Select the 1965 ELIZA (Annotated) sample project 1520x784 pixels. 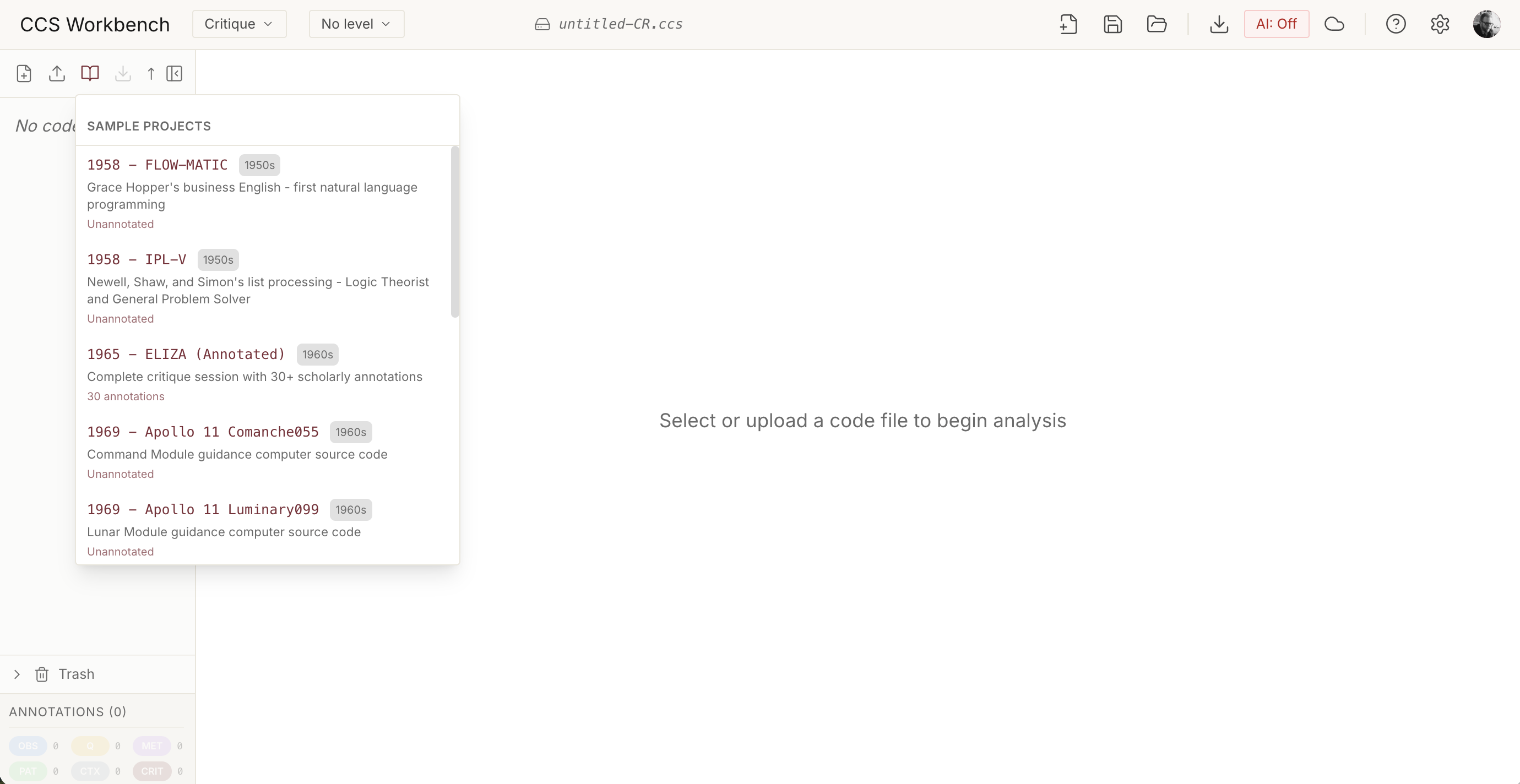186,354
